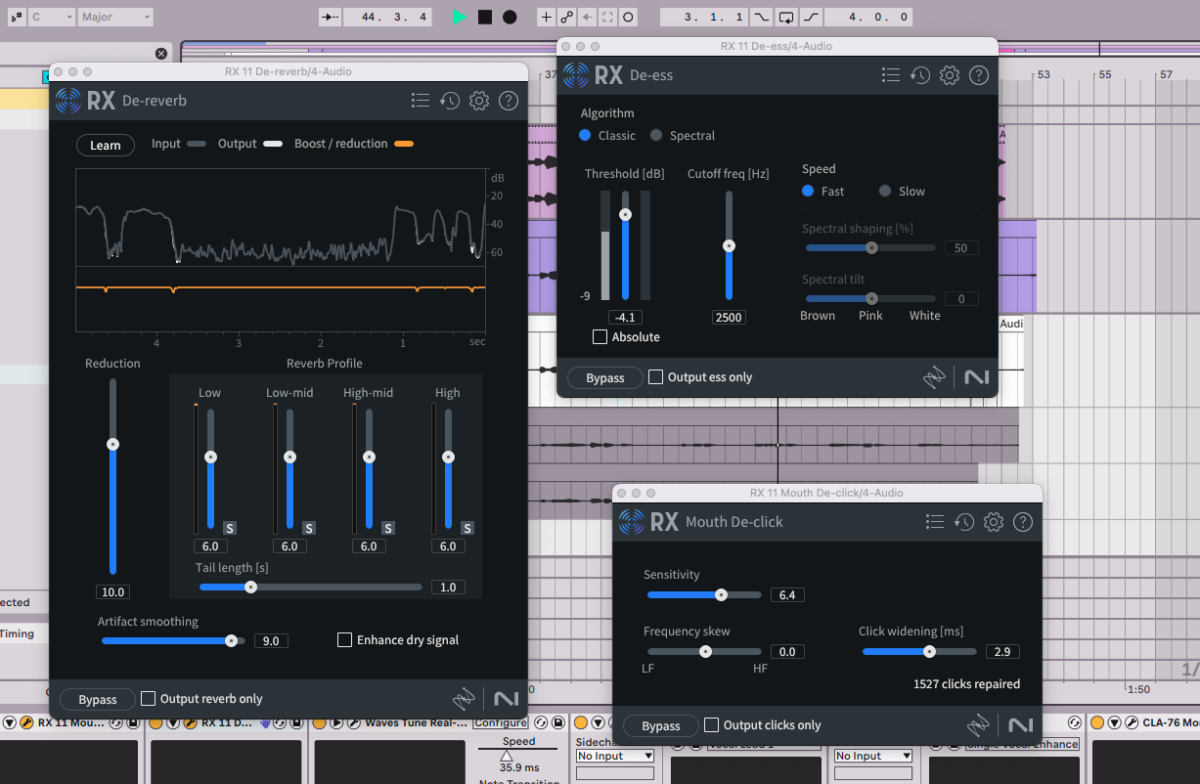Image resolution: width=1200 pixels, height=784 pixels.
Task: Click wrench icon on Waves Tune device
Action: (x=352, y=723)
